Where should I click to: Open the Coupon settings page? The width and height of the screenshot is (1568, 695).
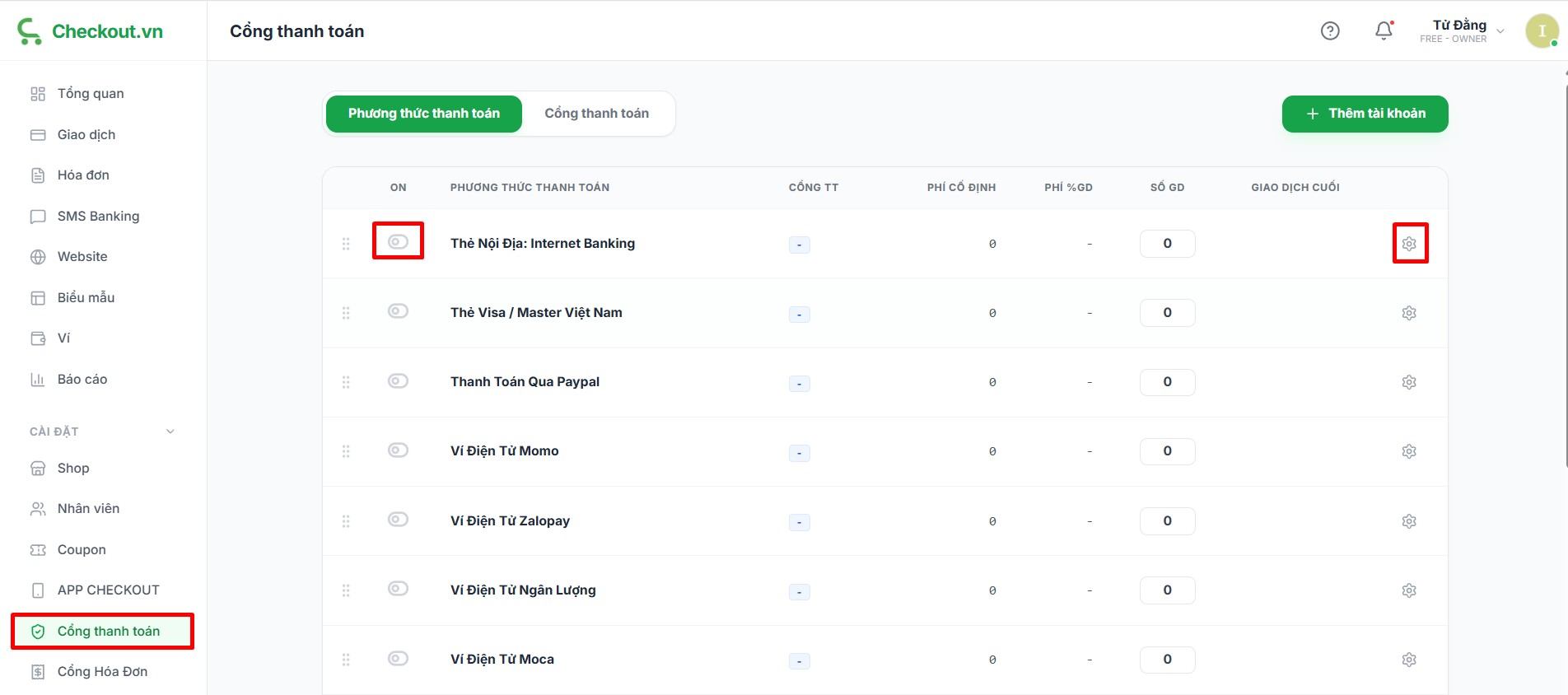(x=82, y=550)
